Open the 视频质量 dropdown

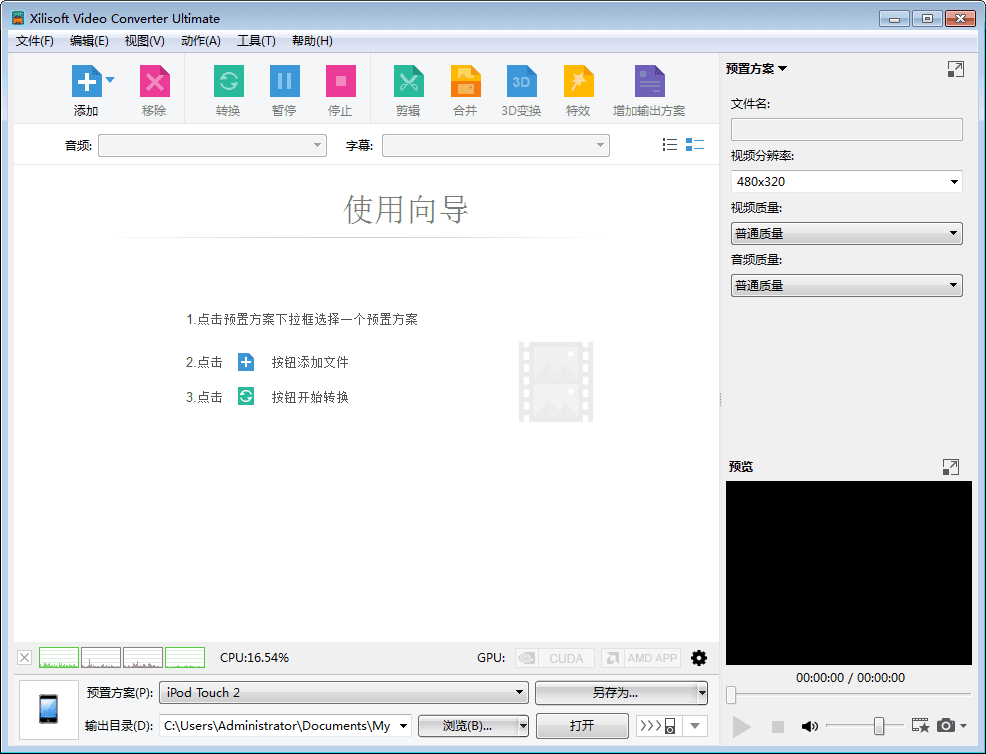846,233
